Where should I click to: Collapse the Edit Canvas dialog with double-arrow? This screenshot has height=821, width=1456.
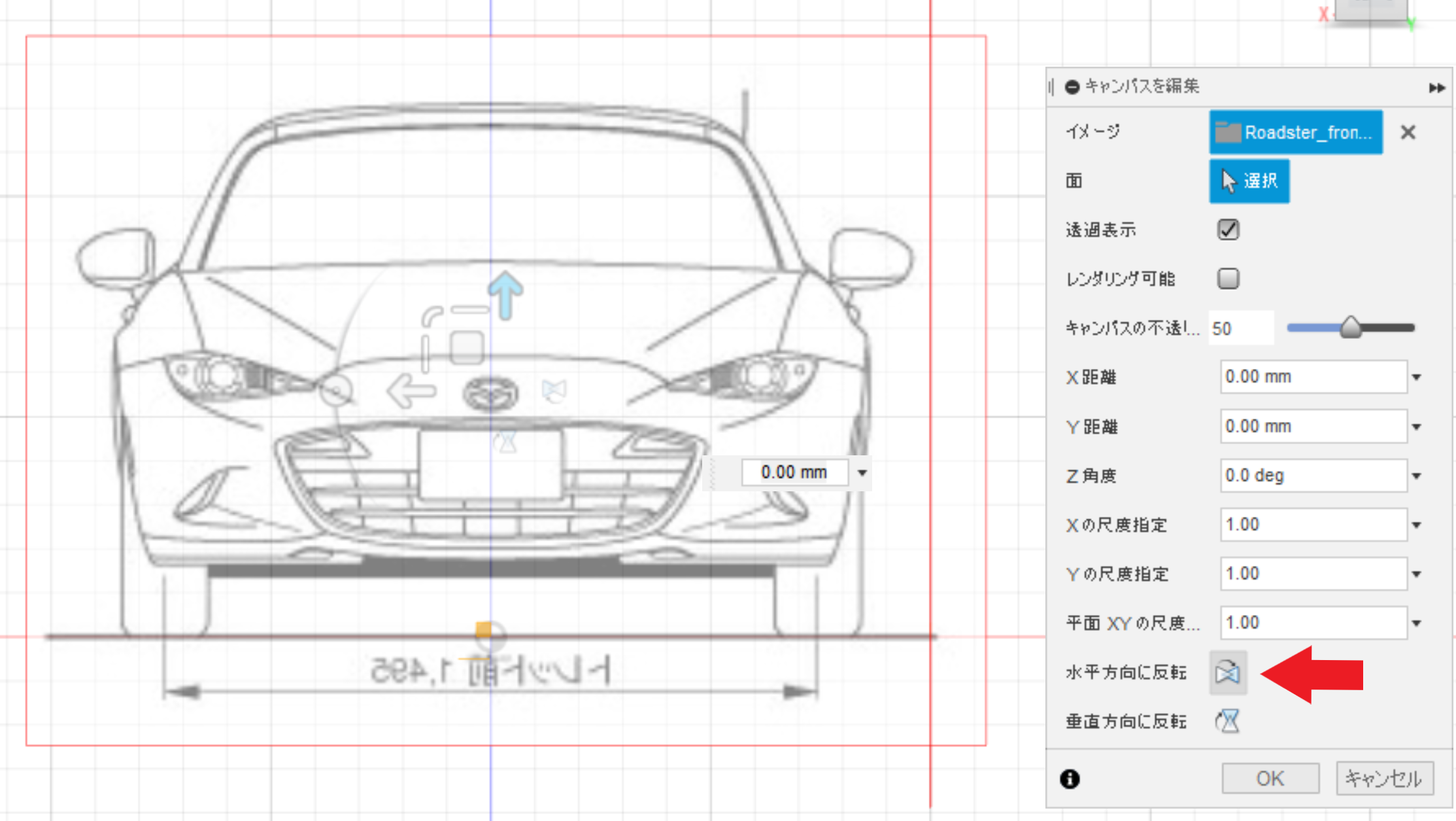[x=1436, y=87]
